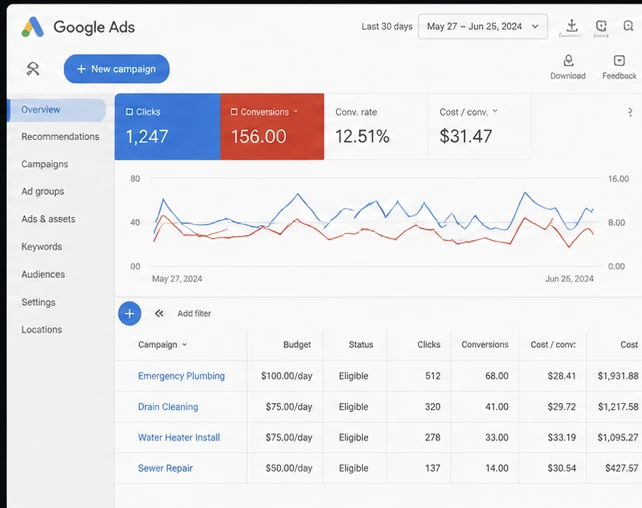Sort by Campaign column arrow
The height and width of the screenshot is (508, 642).
point(185,345)
